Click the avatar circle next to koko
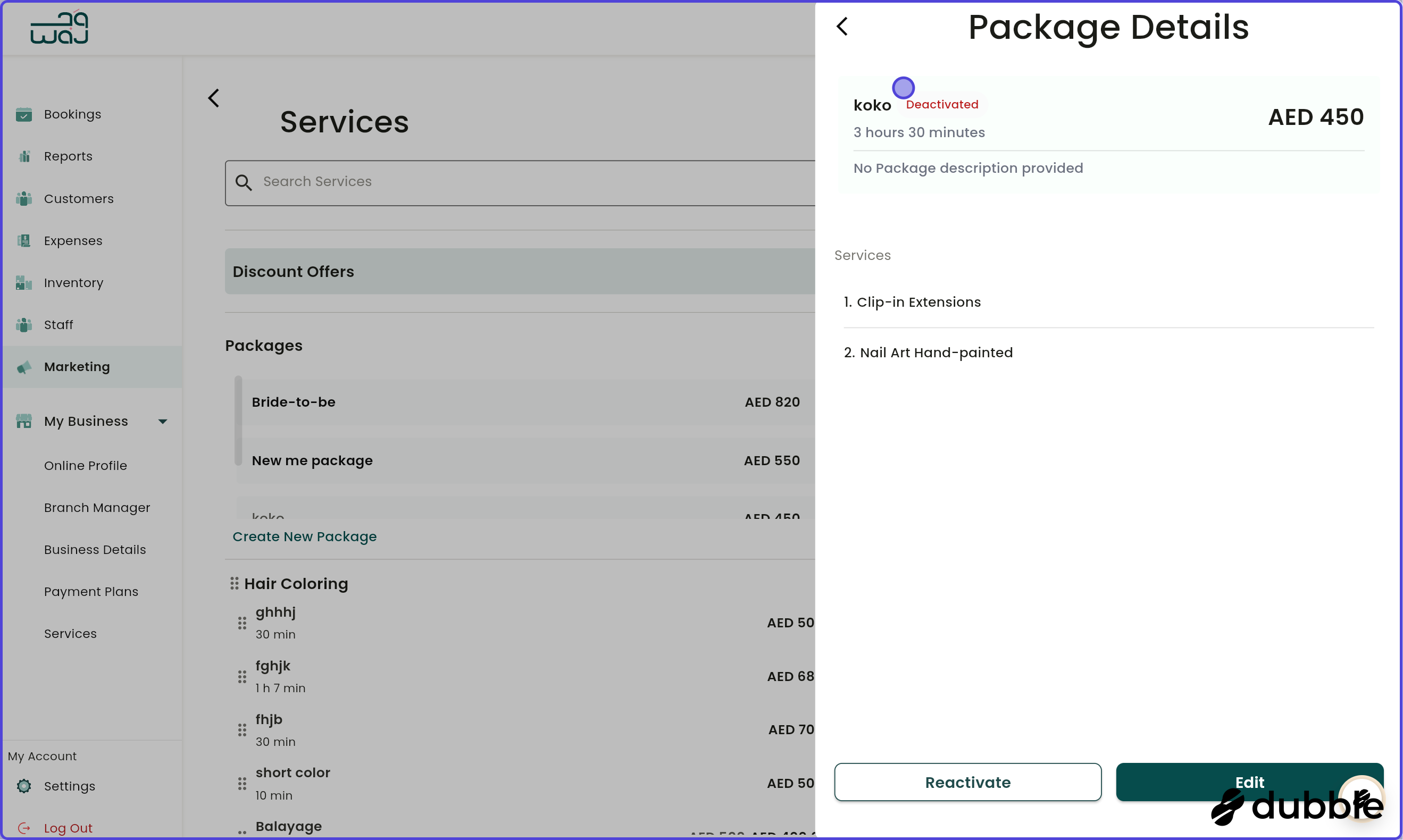This screenshot has height=840, width=1403. coord(903,87)
